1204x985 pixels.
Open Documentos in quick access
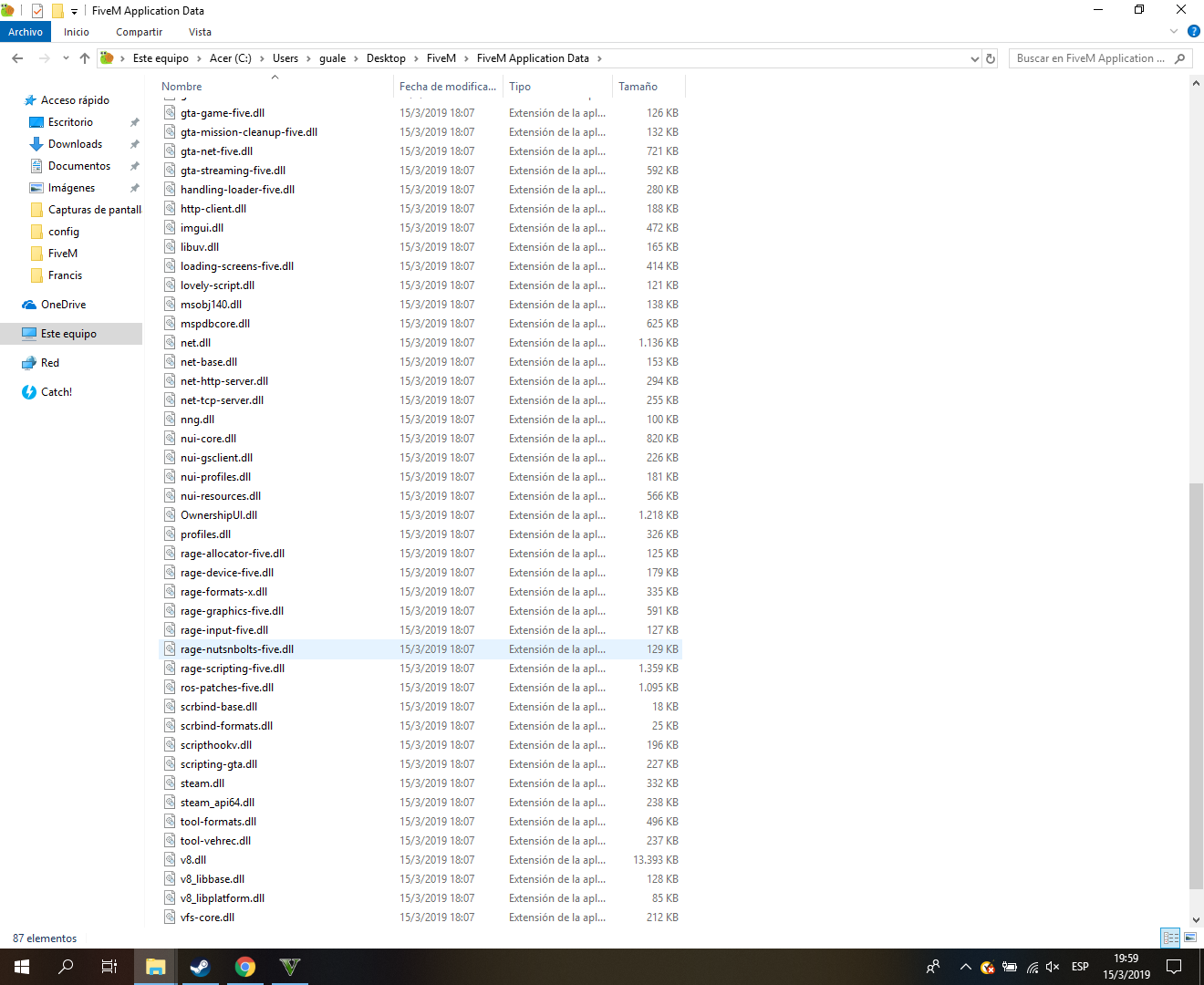[x=79, y=166]
